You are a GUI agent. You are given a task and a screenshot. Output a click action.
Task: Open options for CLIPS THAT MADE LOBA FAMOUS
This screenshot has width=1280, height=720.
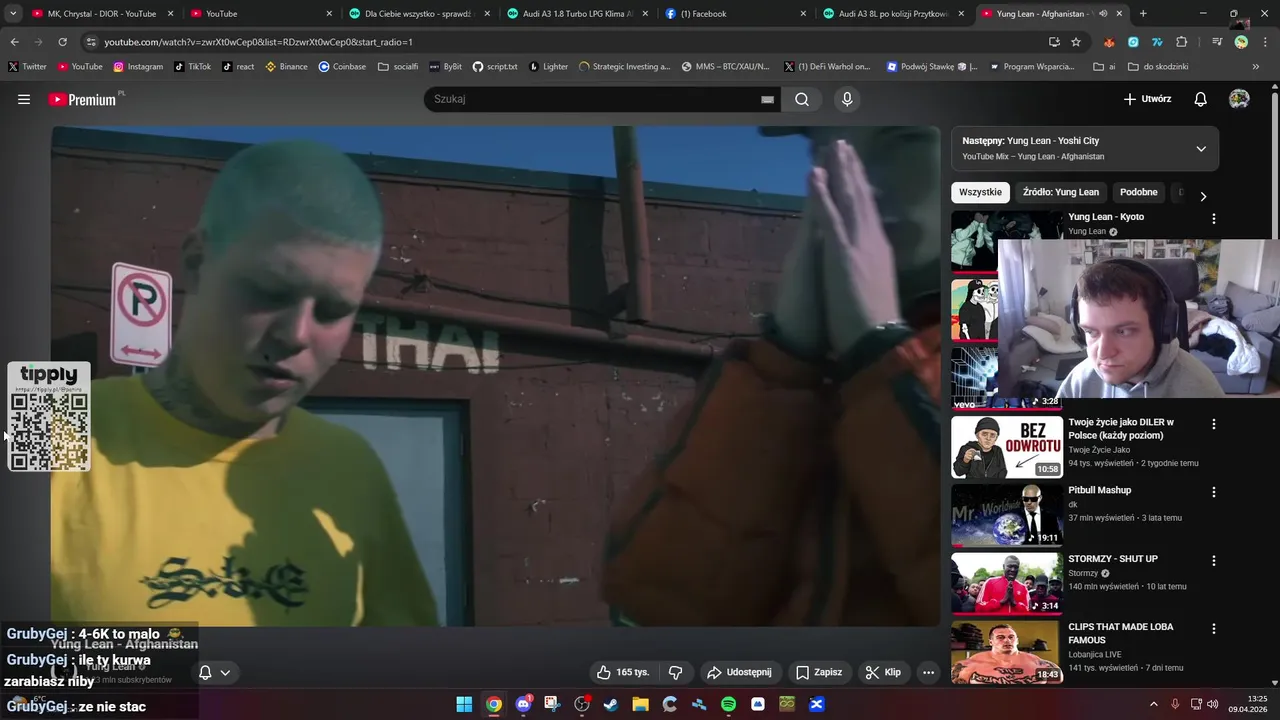pos(1214,629)
